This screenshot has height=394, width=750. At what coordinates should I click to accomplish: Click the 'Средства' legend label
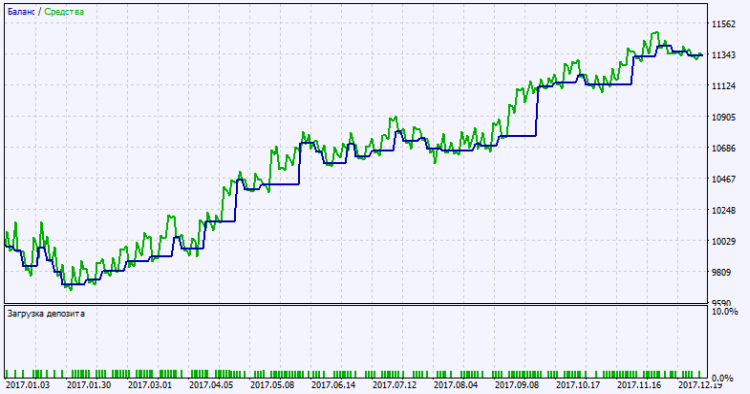64,12
